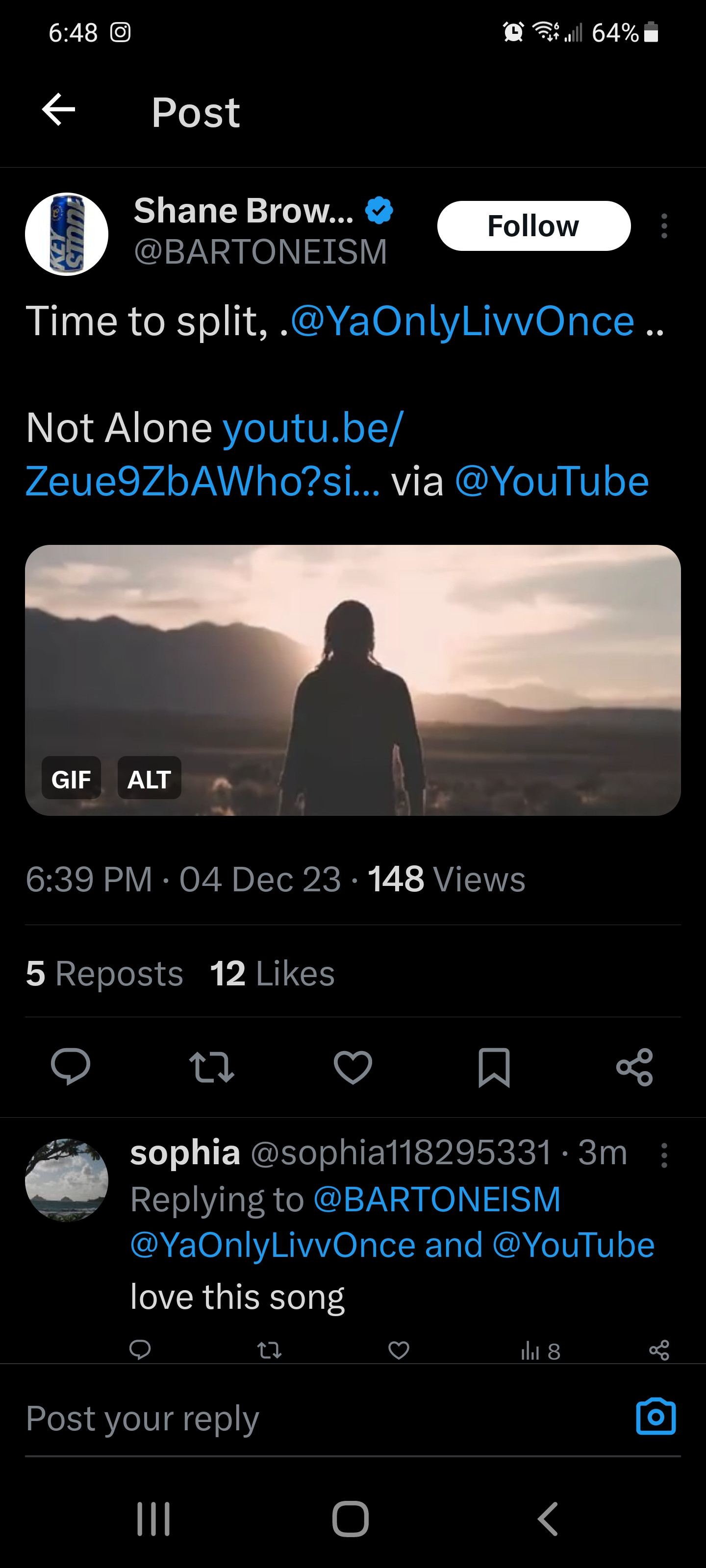Open Android recent apps button
This screenshot has width=706, height=1568.
pyautogui.click(x=153, y=1519)
